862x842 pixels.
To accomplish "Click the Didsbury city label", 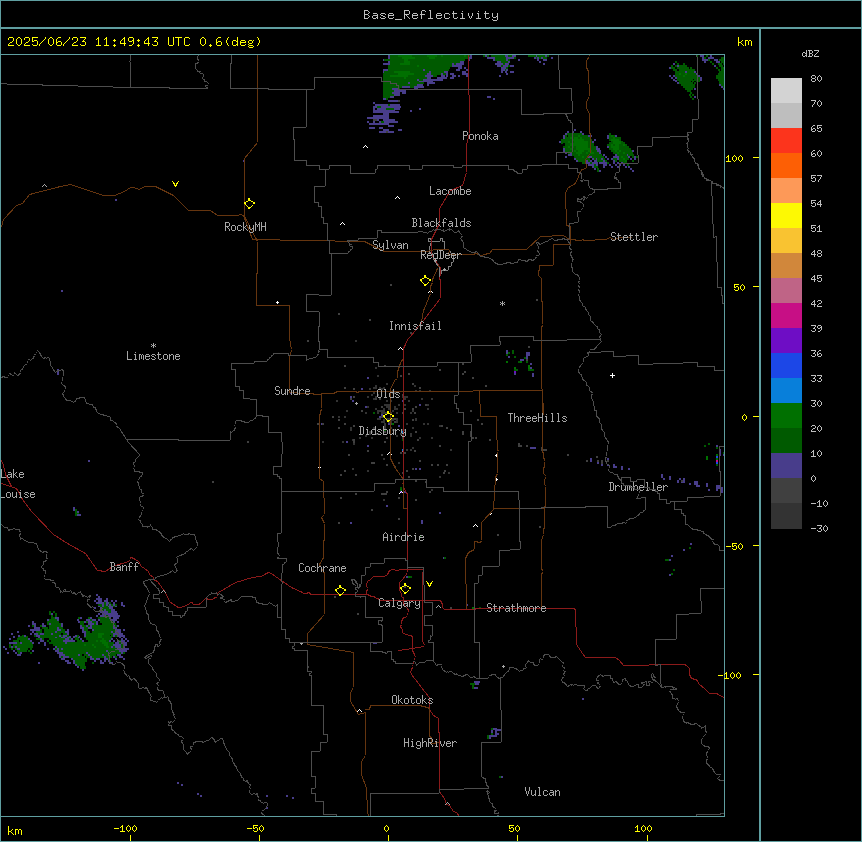I will point(383,431).
